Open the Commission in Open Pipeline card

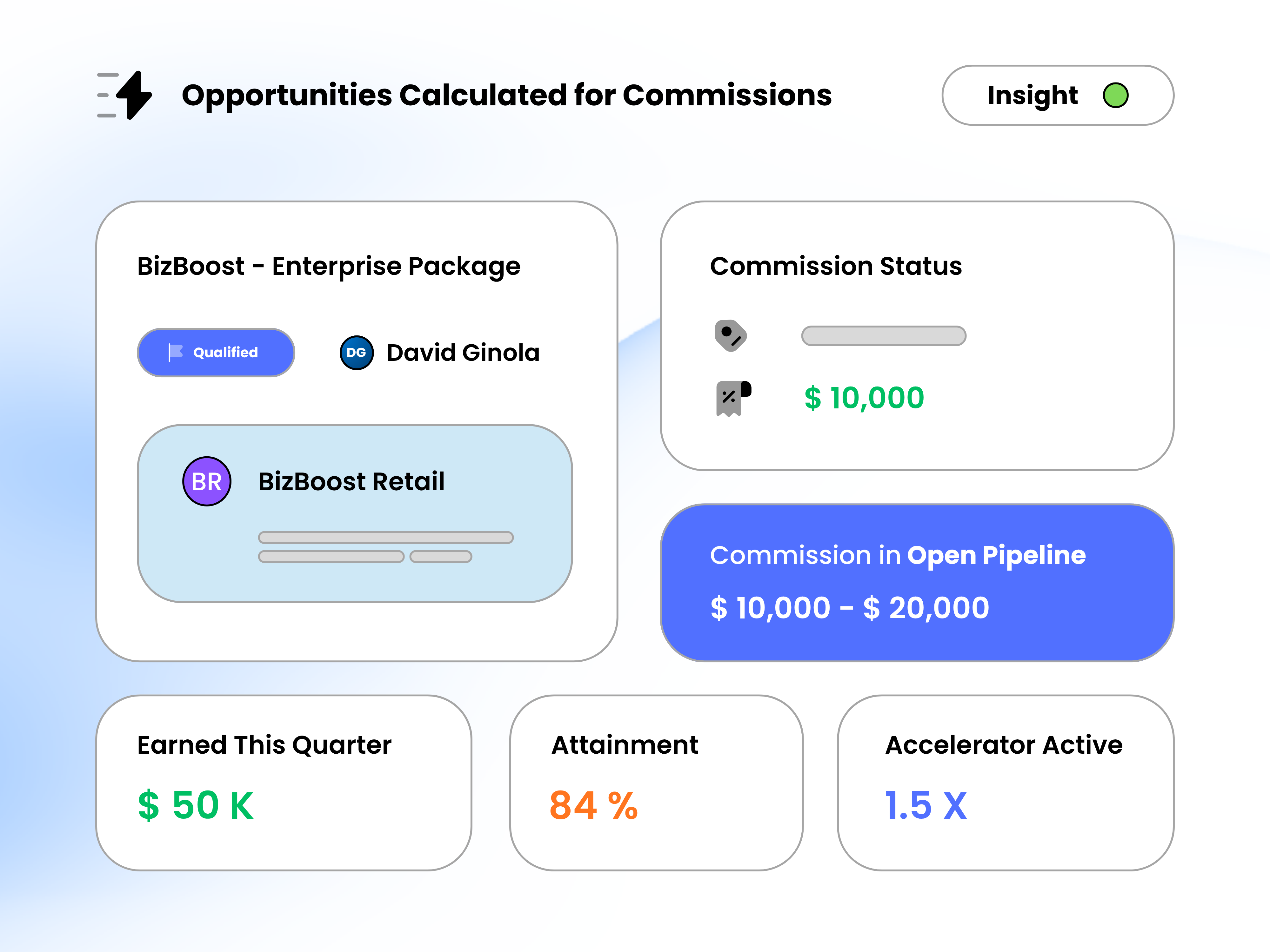pos(916,582)
